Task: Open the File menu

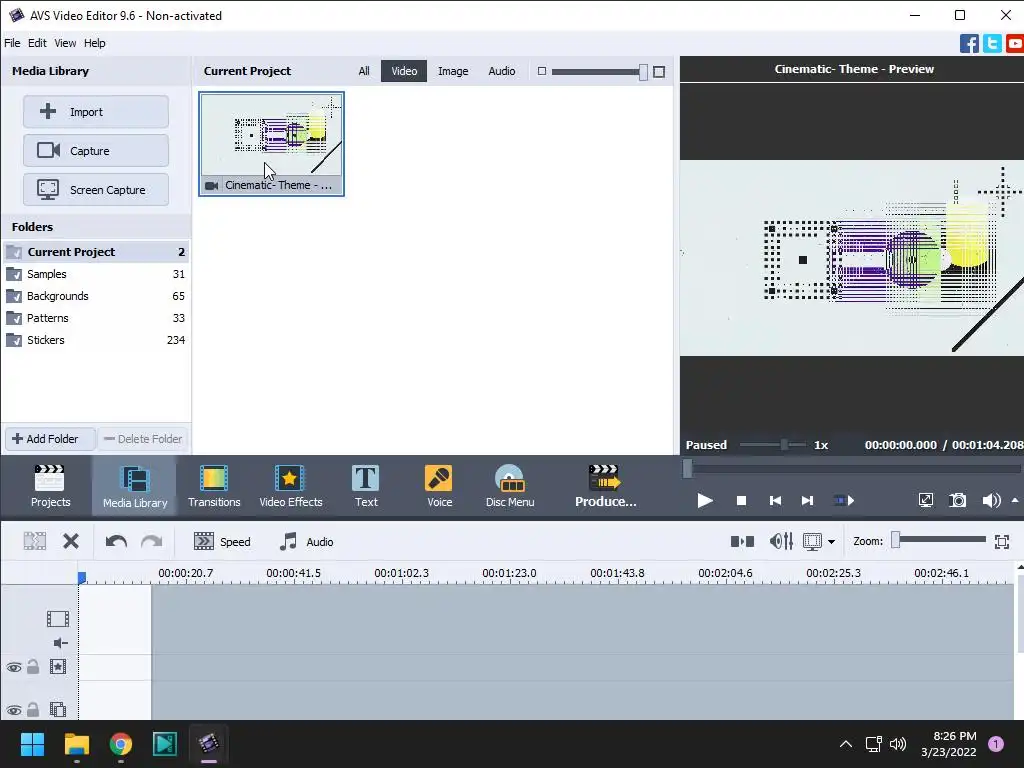Action: click(12, 43)
